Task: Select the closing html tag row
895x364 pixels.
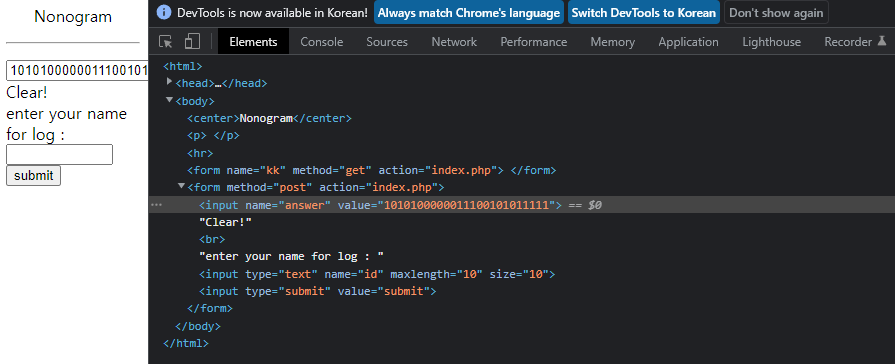Action: point(522,343)
